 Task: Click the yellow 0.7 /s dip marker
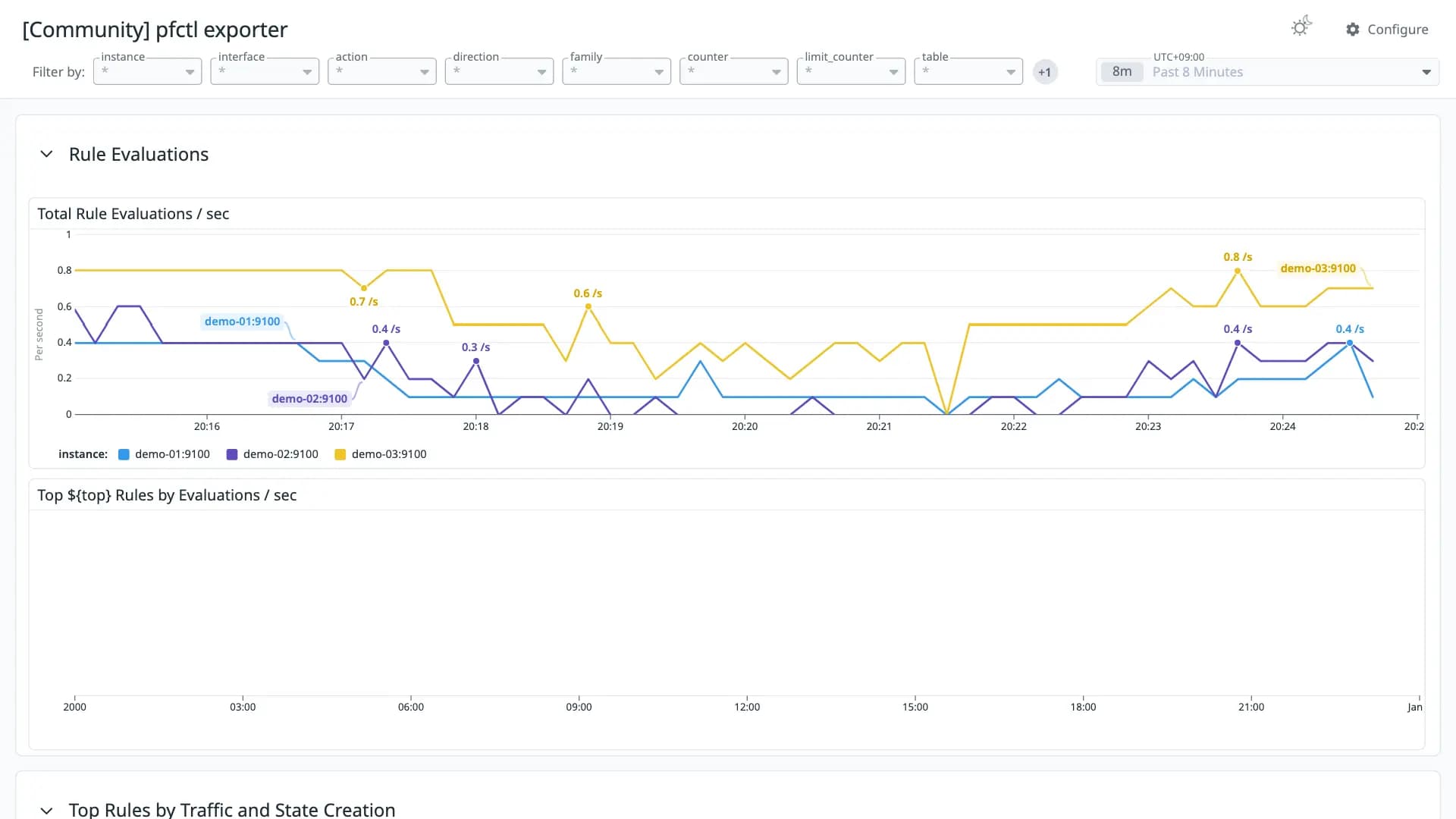pyautogui.click(x=364, y=288)
